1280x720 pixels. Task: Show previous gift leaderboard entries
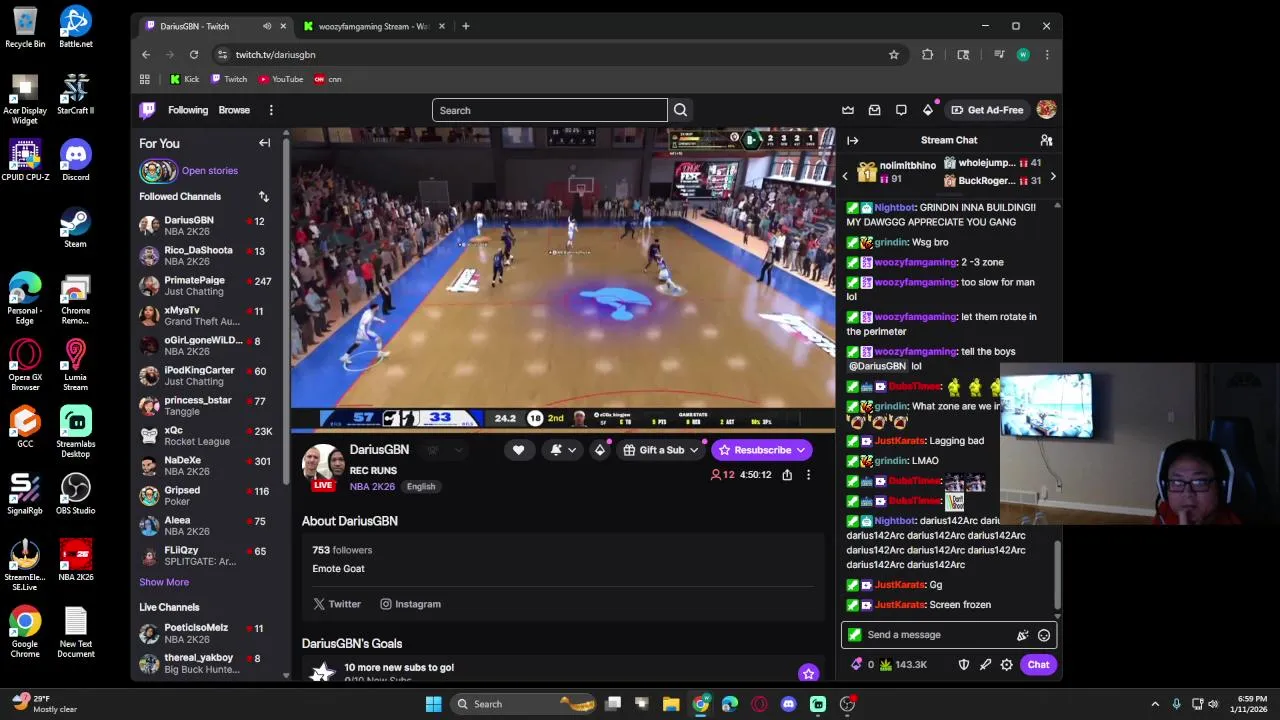click(x=844, y=176)
